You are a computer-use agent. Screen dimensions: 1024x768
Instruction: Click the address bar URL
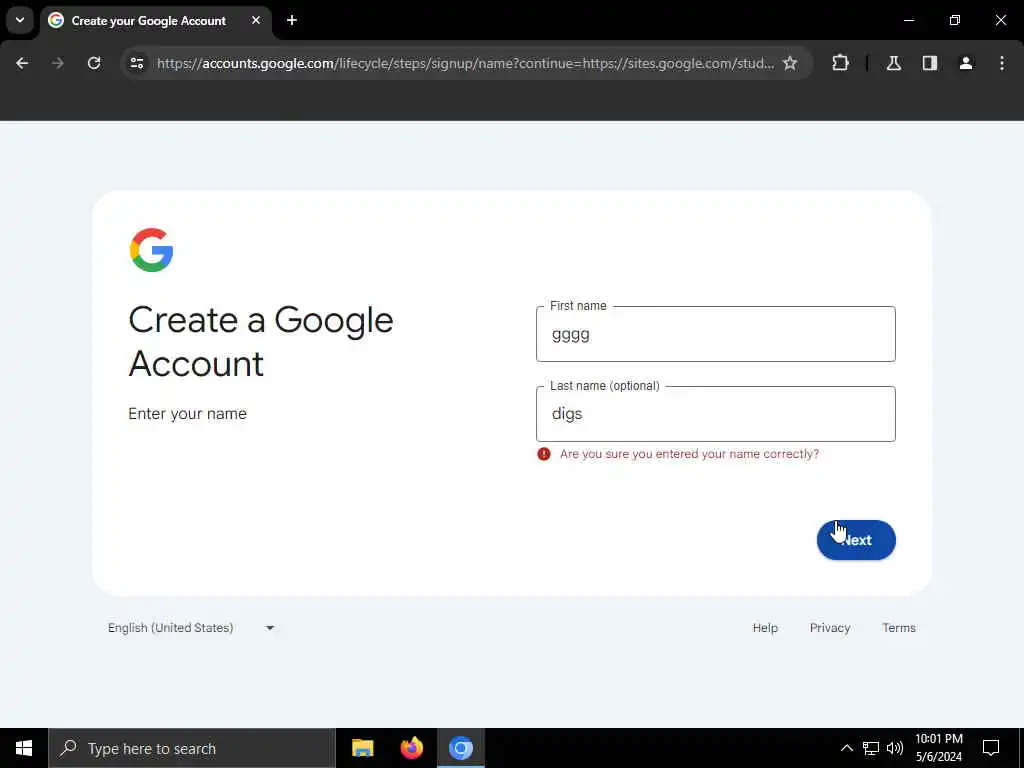coord(465,63)
